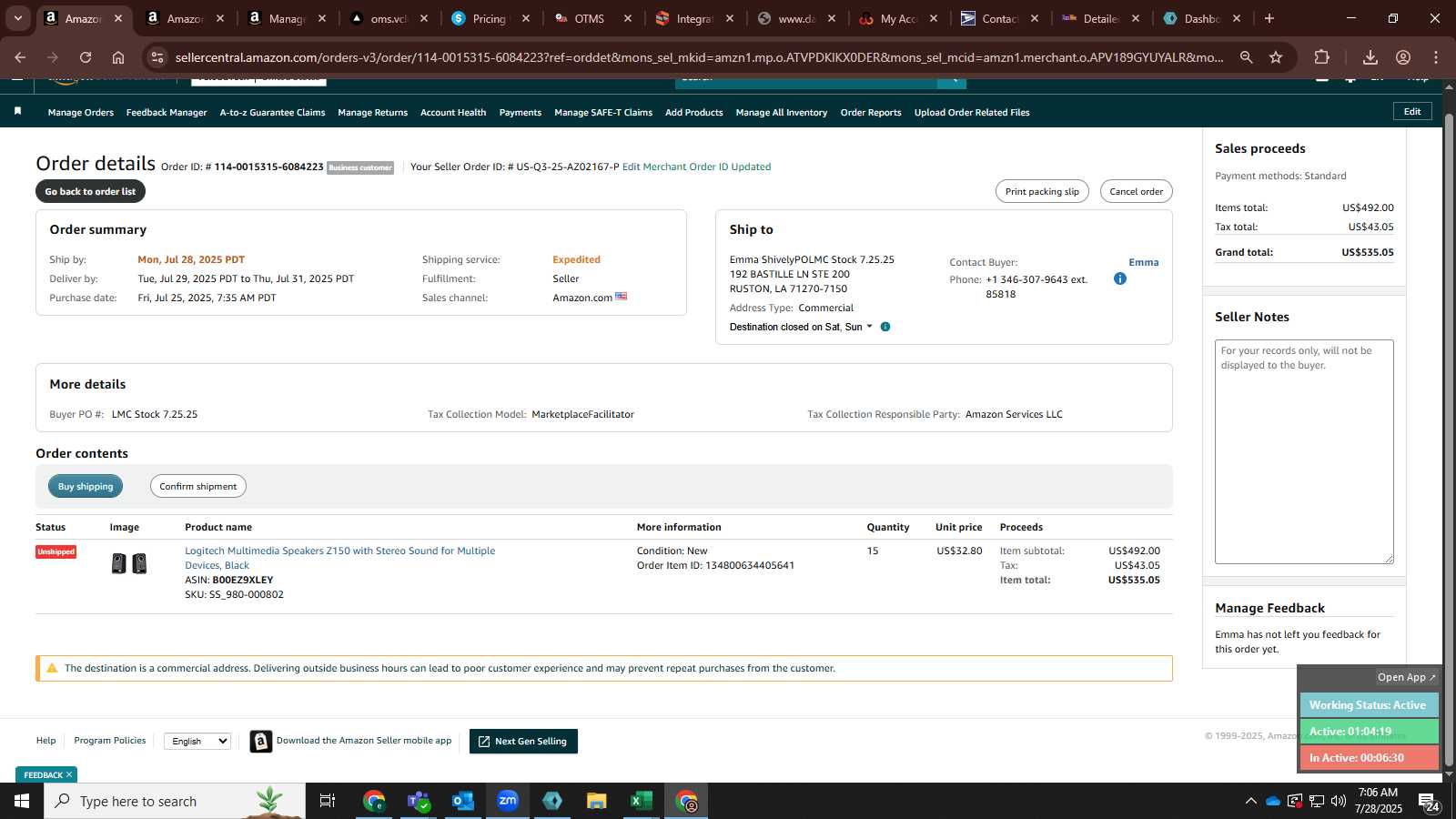Click the browser back arrow

pos(20,57)
